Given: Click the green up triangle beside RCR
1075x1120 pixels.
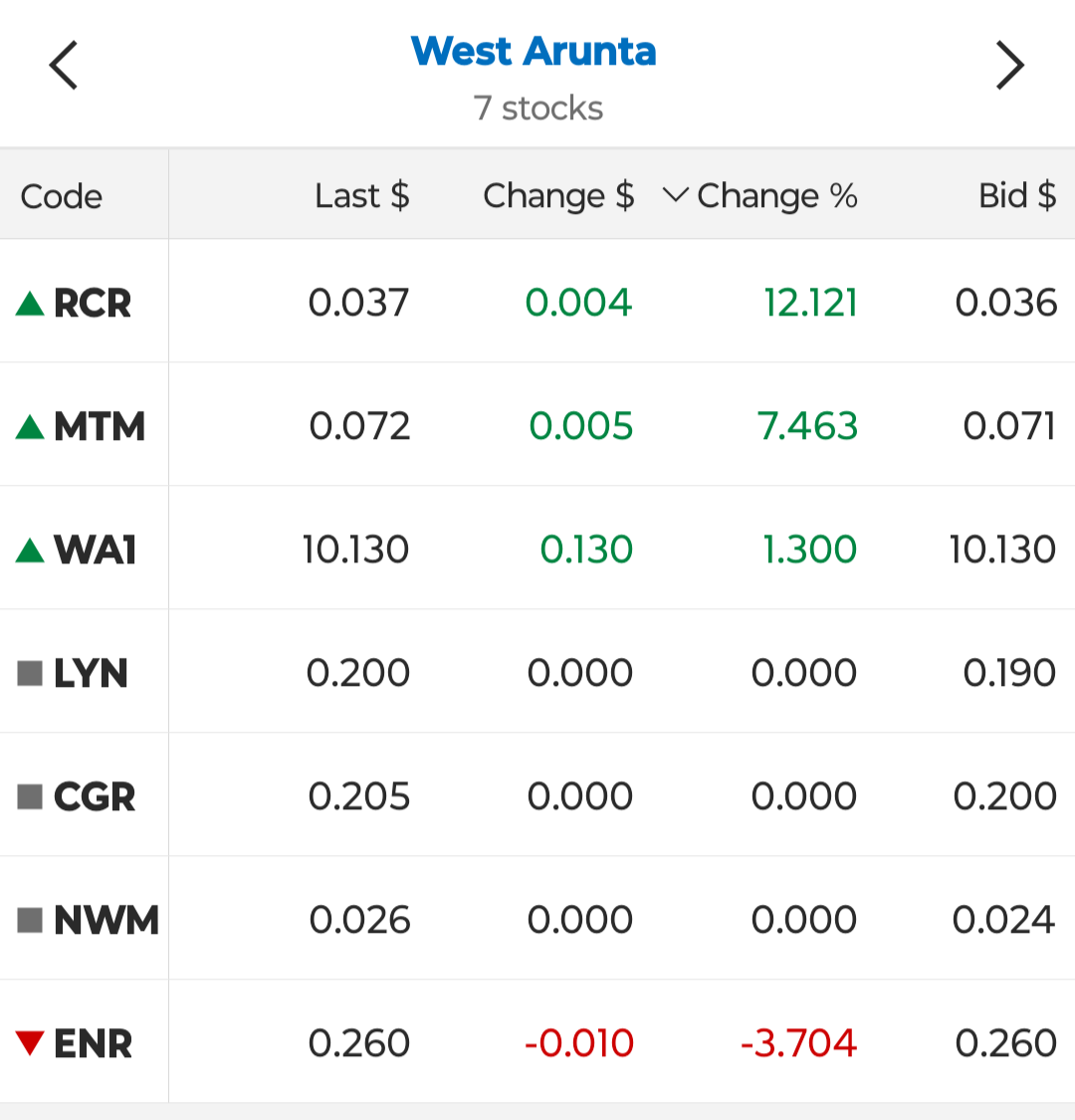Looking at the screenshot, I should point(30,304).
